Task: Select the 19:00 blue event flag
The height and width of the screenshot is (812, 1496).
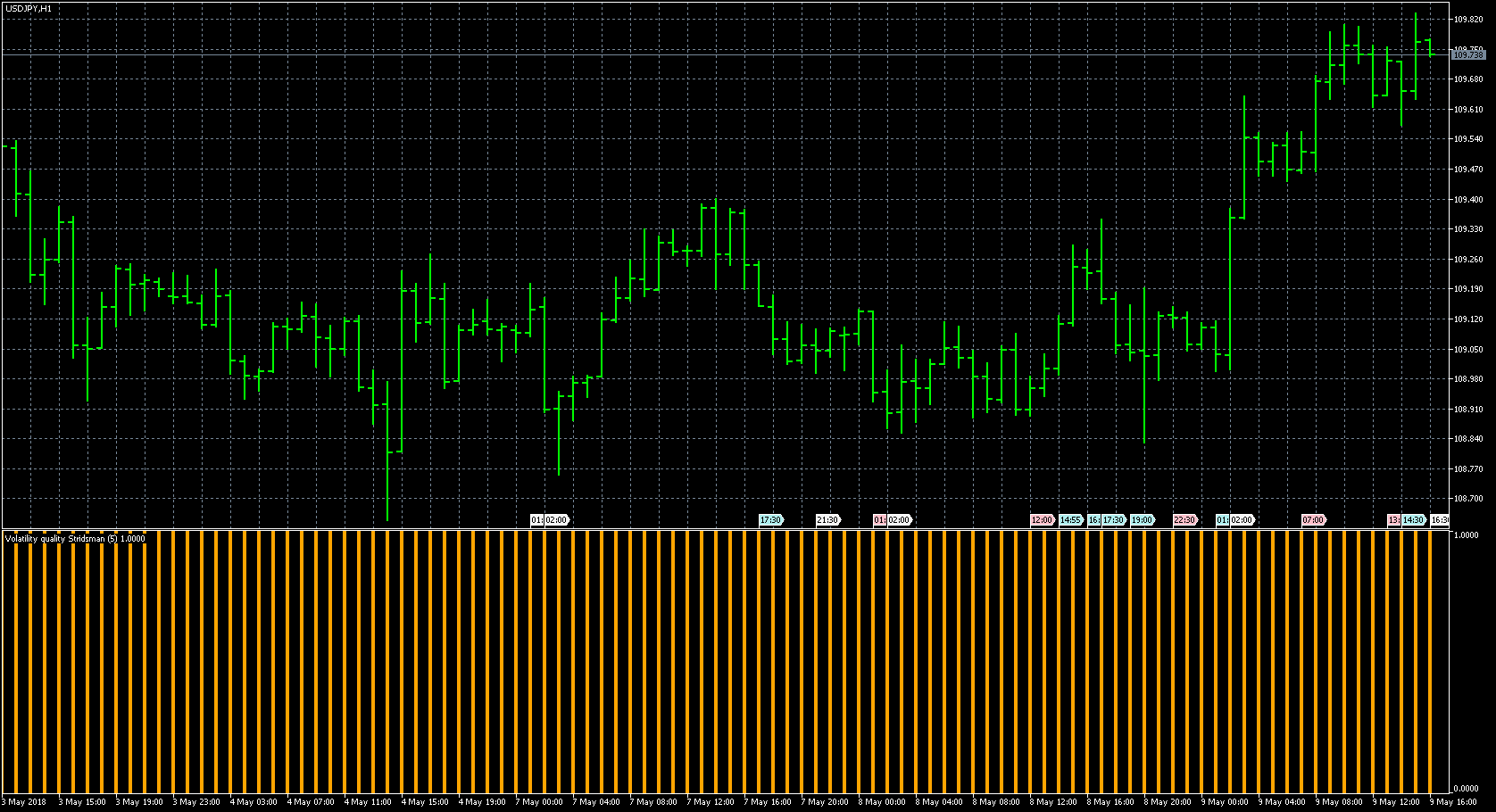Action: tap(1142, 520)
